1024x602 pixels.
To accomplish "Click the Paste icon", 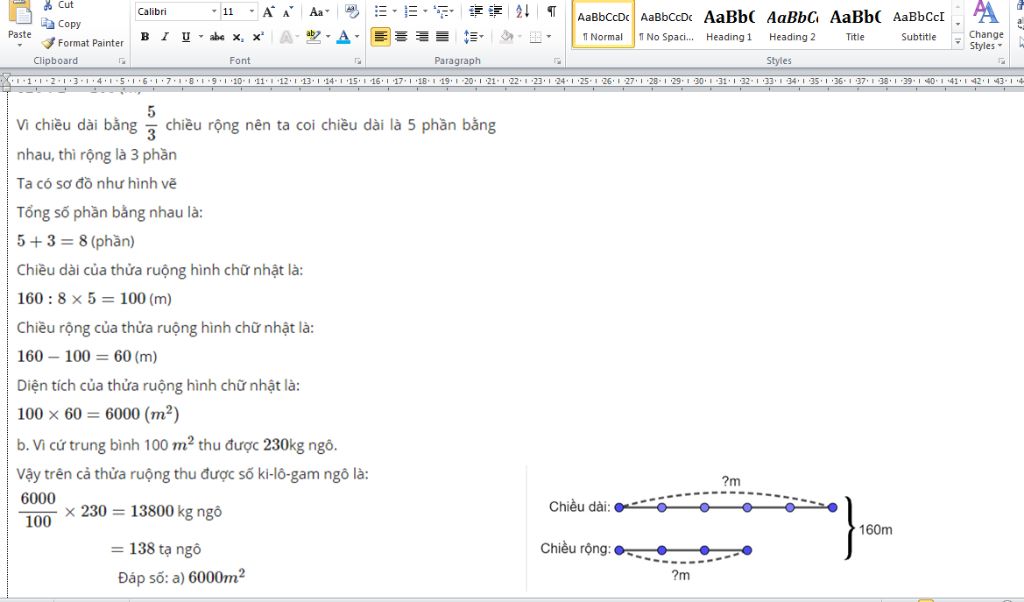I will tap(20, 12).
